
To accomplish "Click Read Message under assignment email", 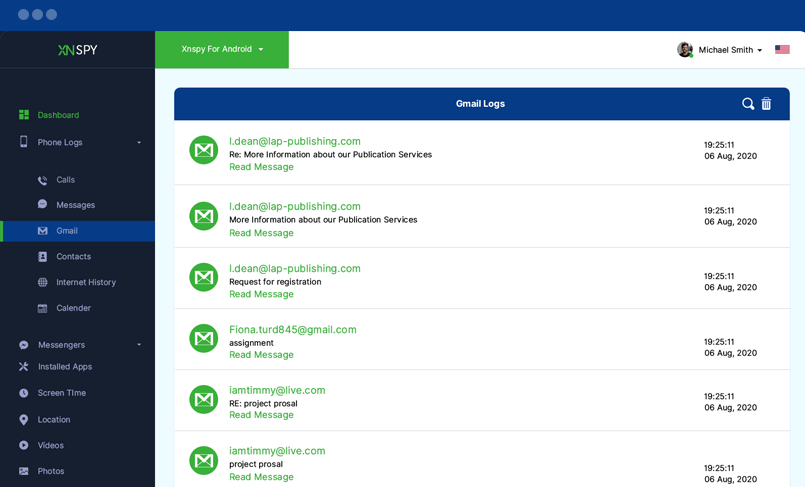I will coord(261,355).
